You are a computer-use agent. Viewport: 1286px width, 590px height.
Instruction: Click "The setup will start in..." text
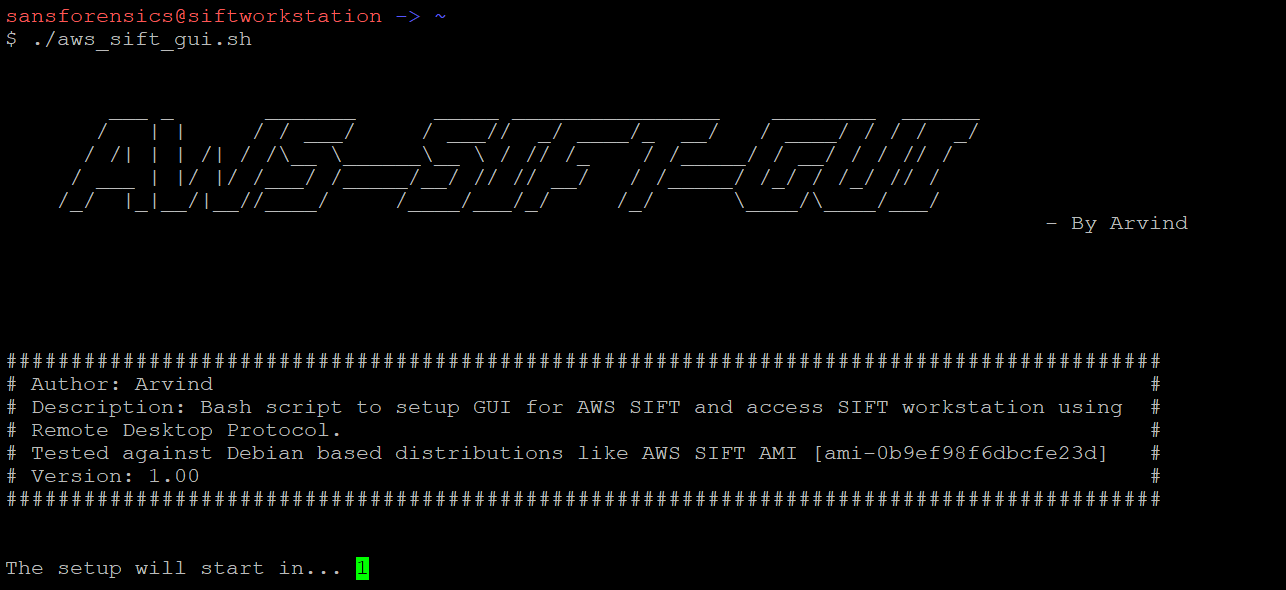tap(174, 568)
